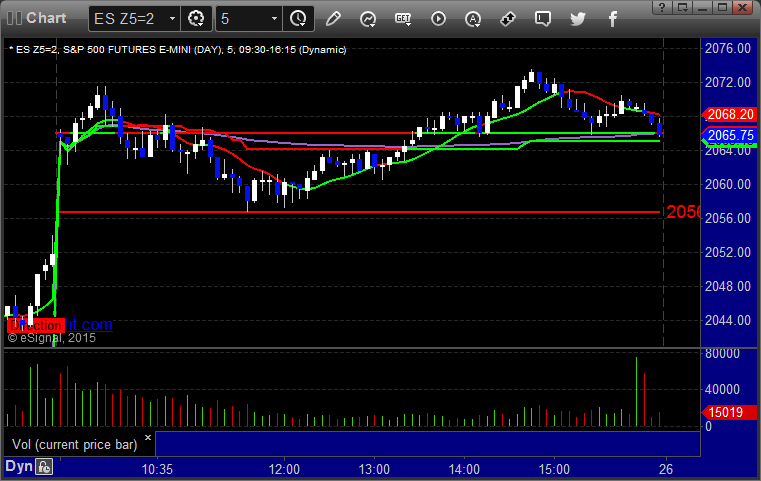
Task: Start bar replay with the play icon
Action: pyautogui.click(x=438, y=19)
